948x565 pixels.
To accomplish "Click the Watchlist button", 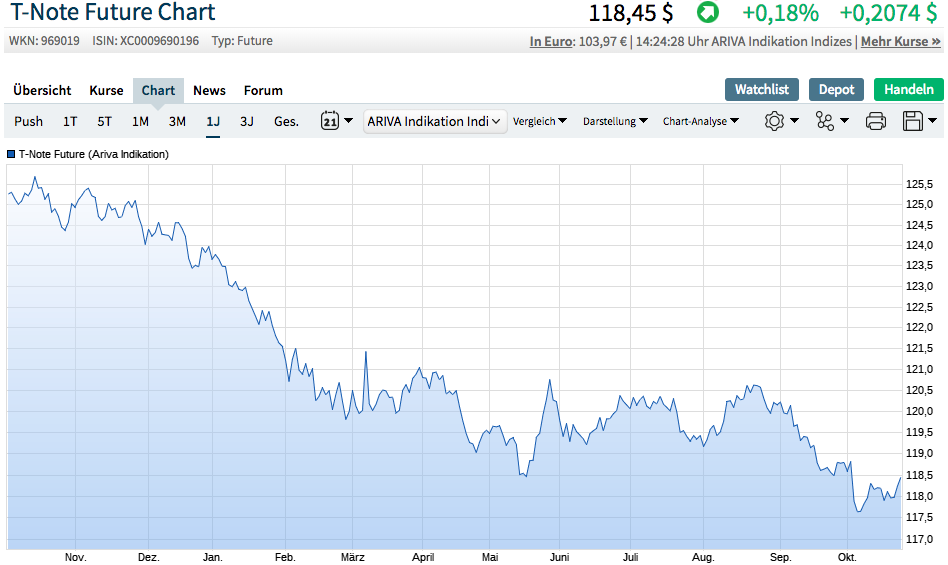I will [761, 89].
